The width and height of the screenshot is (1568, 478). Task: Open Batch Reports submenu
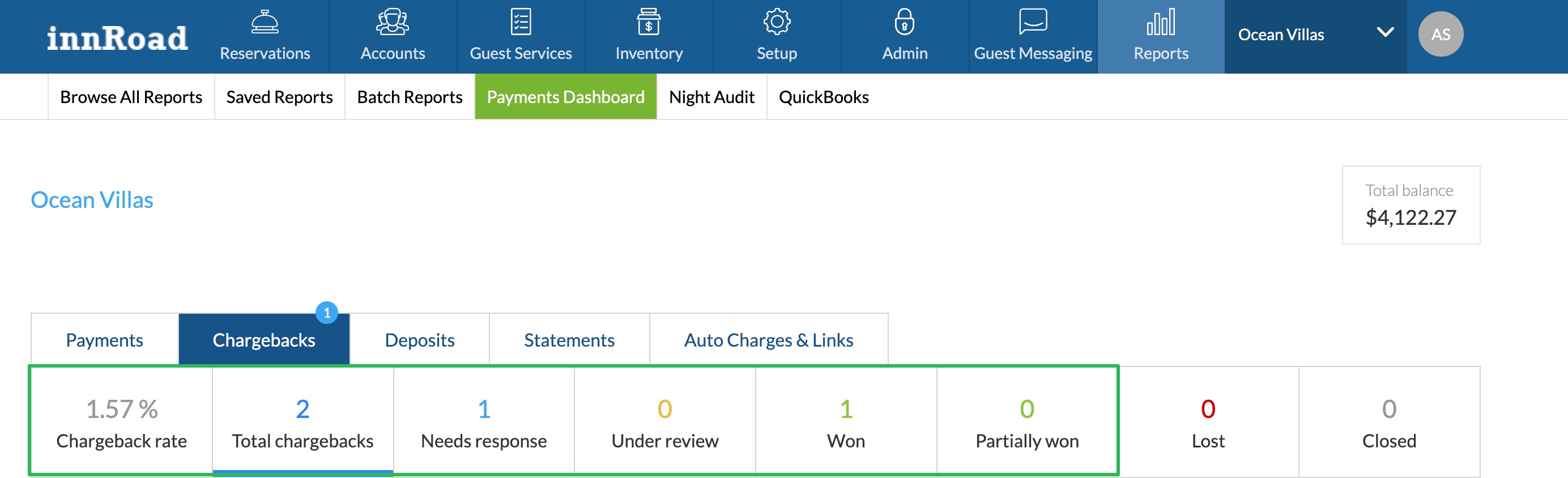click(x=410, y=97)
